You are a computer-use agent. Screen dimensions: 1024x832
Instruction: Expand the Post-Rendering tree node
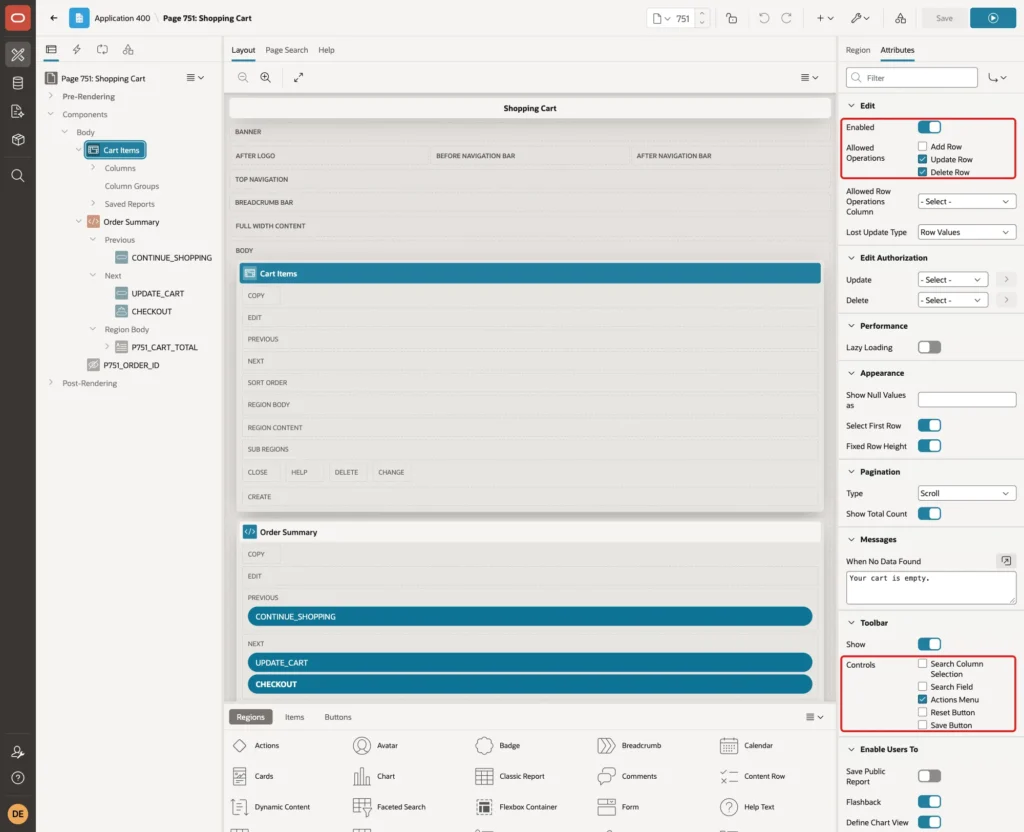tap(50, 383)
